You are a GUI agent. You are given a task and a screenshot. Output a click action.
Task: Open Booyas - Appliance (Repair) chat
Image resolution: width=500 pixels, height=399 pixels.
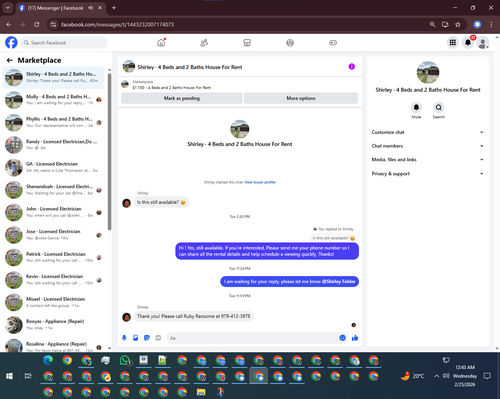coord(53,325)
